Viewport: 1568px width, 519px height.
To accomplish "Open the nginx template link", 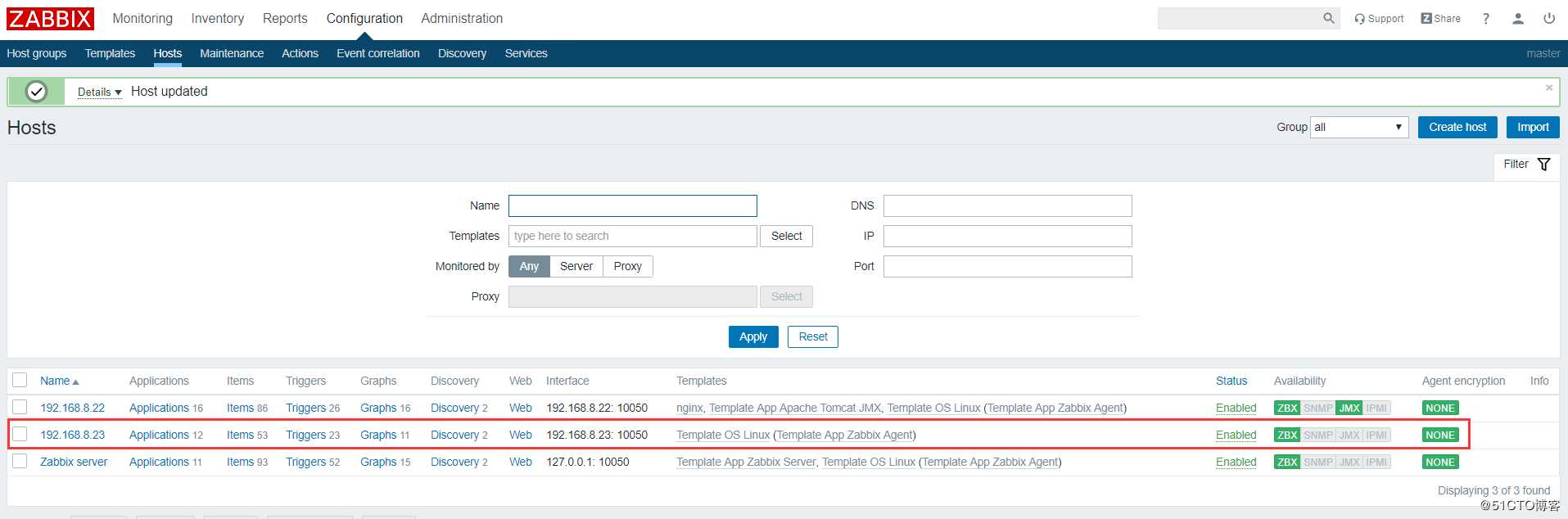I will tap(689, 408).
